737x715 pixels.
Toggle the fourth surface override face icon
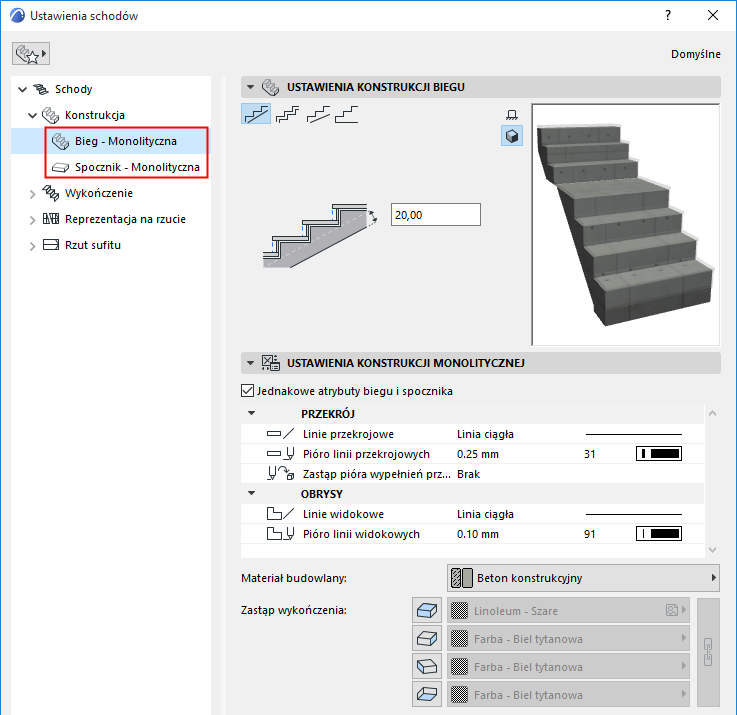tap(427, 694)
